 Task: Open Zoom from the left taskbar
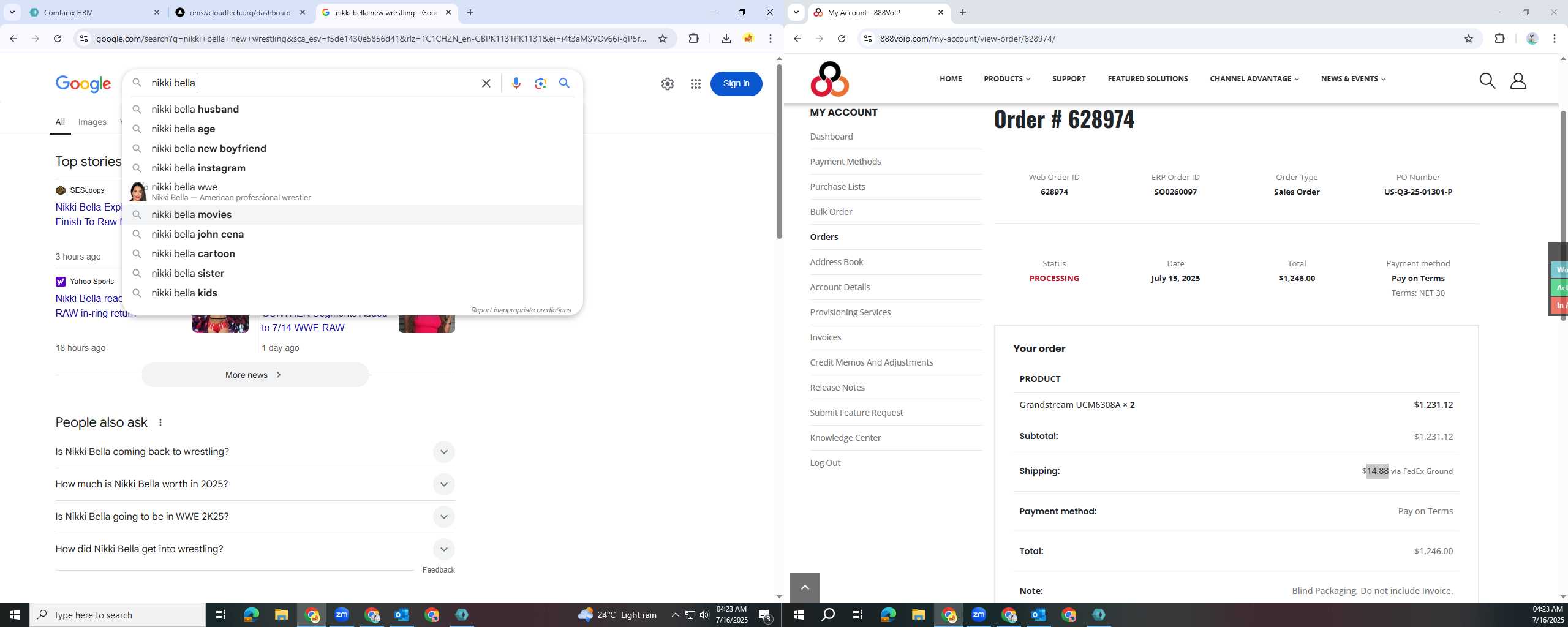(x=341, y=614)
